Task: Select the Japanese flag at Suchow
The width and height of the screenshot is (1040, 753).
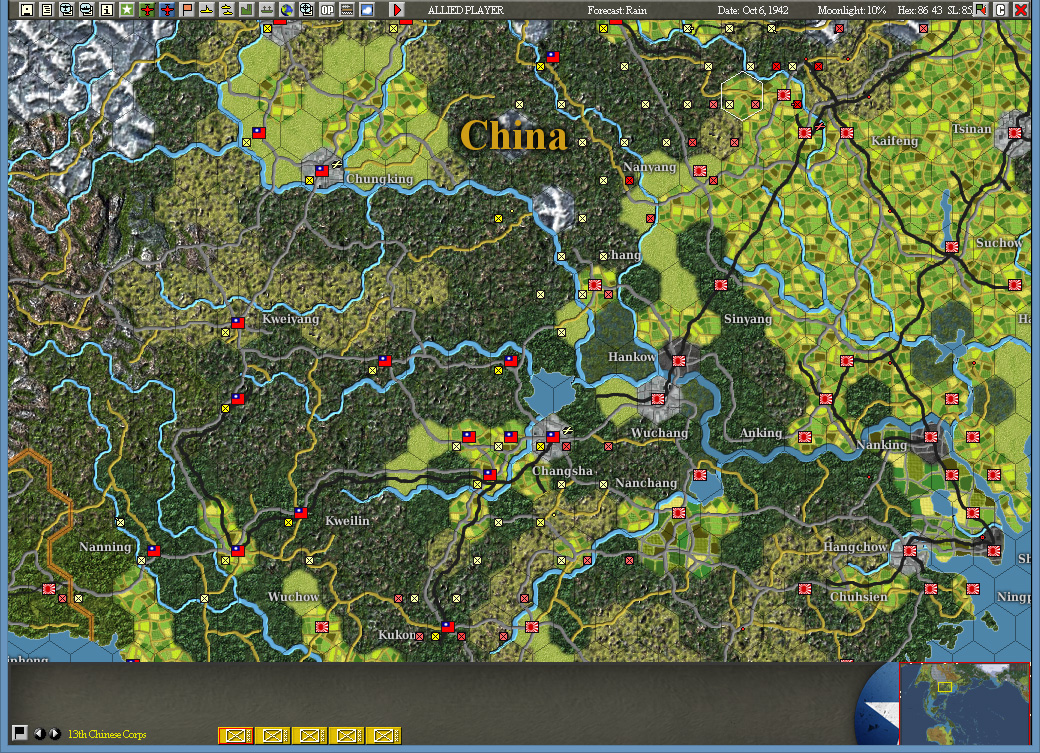Action: click(x=952, y=247)
